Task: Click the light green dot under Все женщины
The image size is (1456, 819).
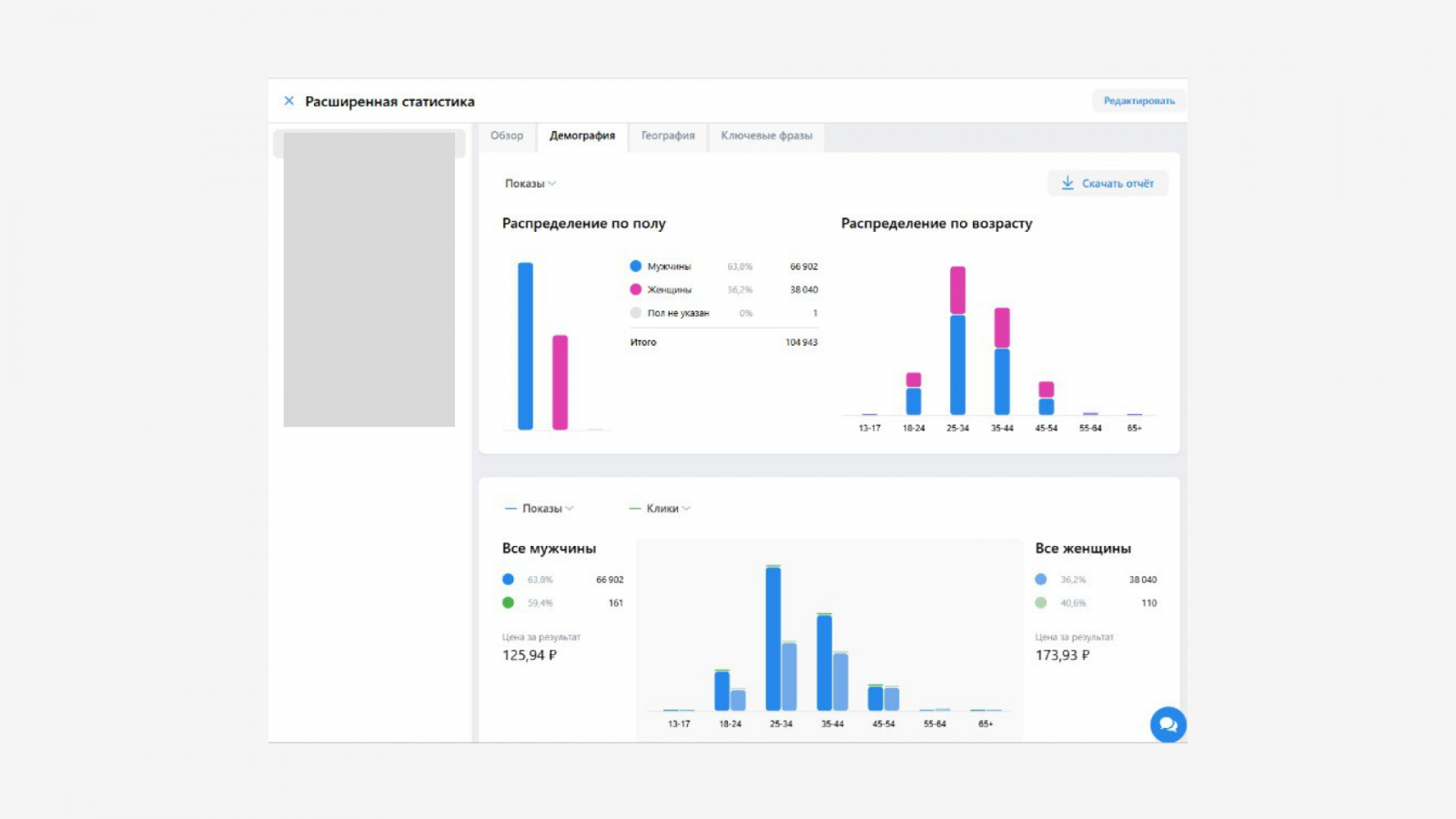Action: click(1040, 602)
